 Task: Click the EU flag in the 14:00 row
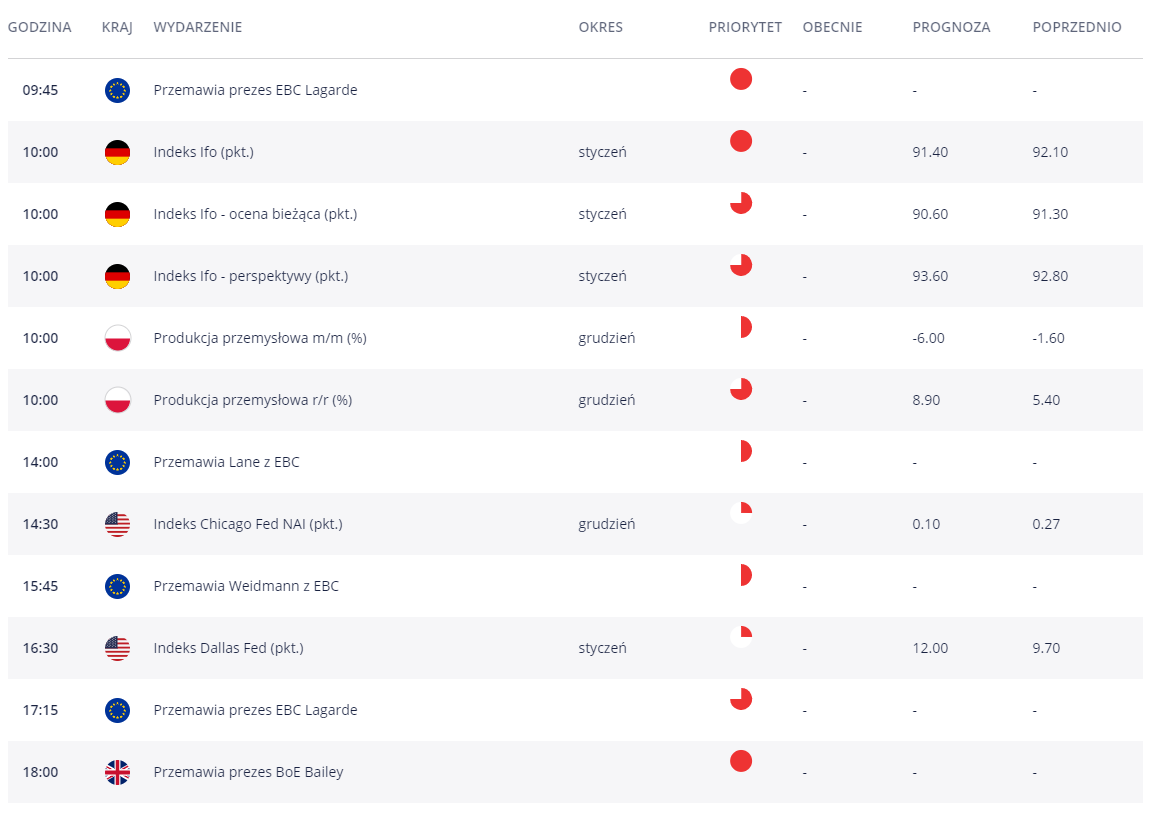click(117, 462)
